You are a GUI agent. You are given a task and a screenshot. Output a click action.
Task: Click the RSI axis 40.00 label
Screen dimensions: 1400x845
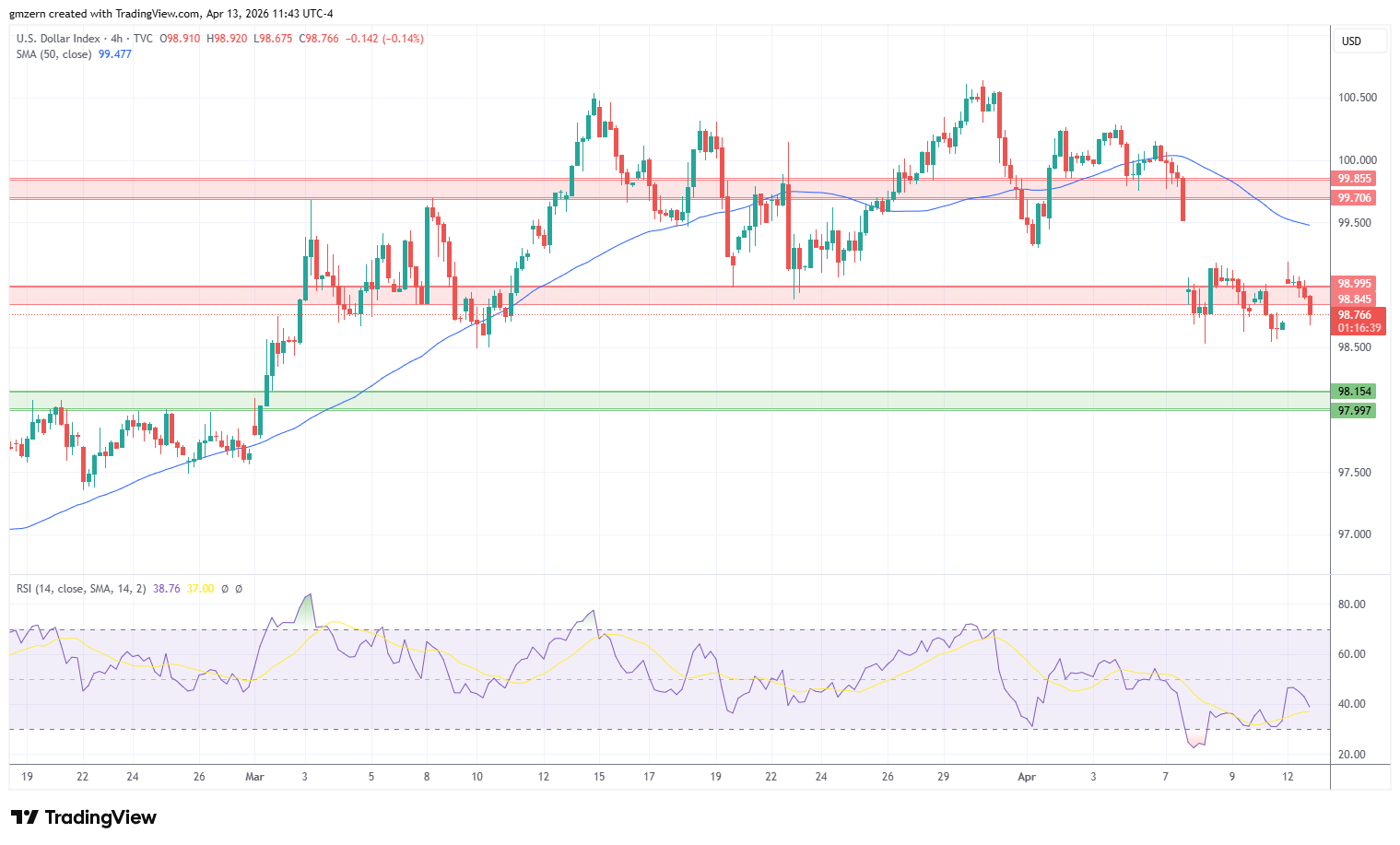click(x=1352, y=704)
